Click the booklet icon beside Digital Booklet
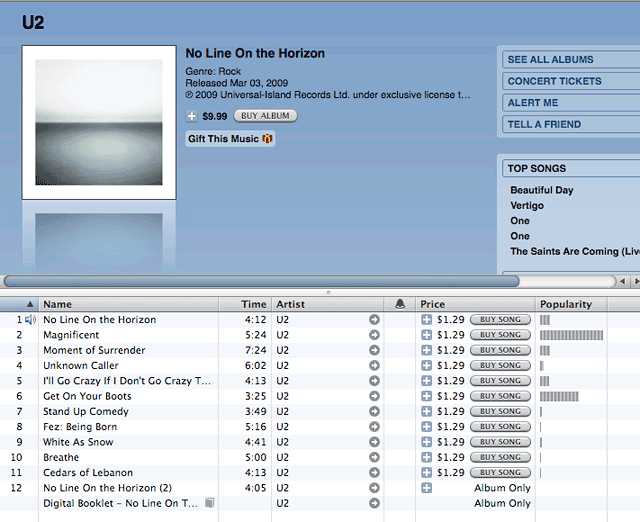 click(209, 503)
